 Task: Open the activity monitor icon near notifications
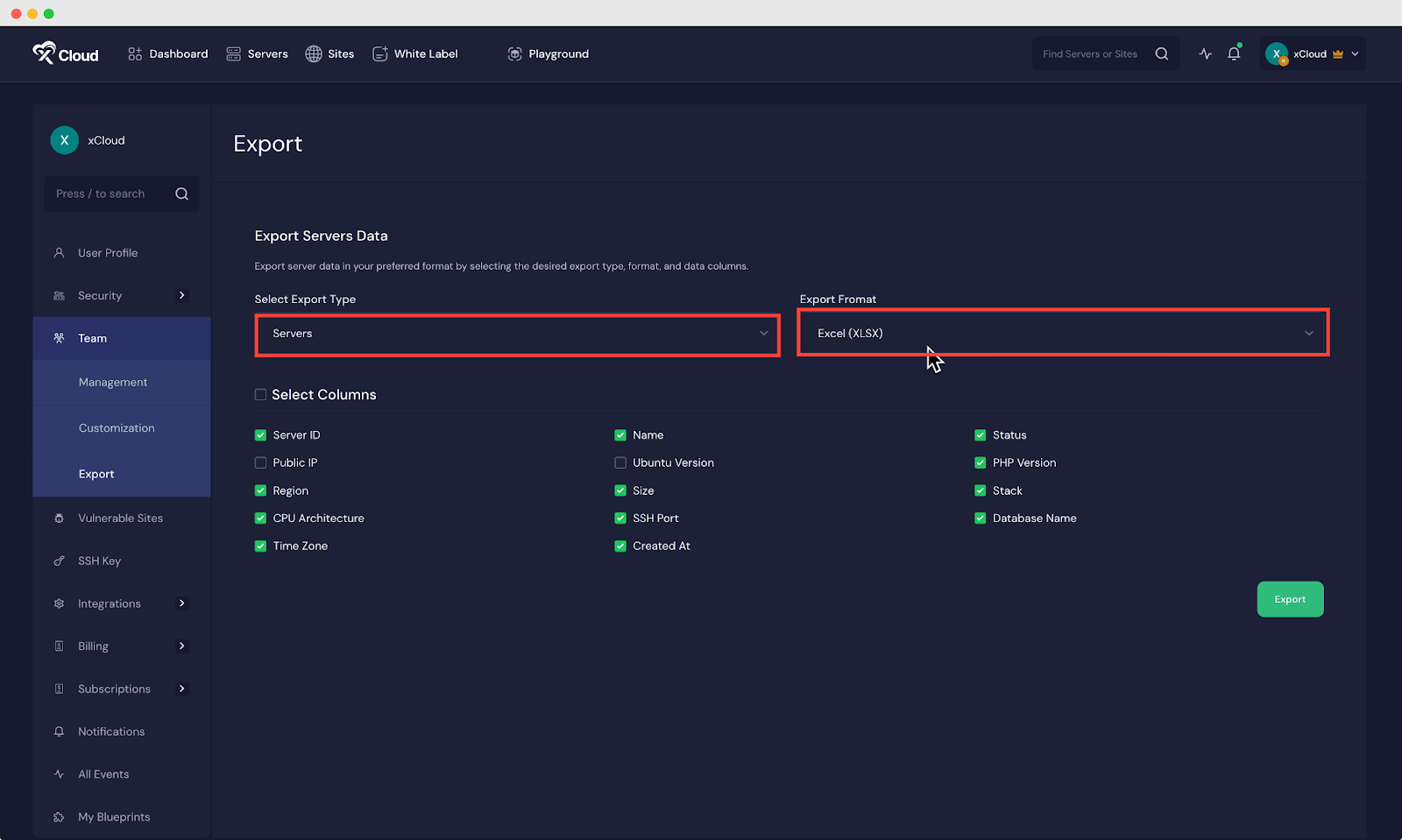[1205, 53]
